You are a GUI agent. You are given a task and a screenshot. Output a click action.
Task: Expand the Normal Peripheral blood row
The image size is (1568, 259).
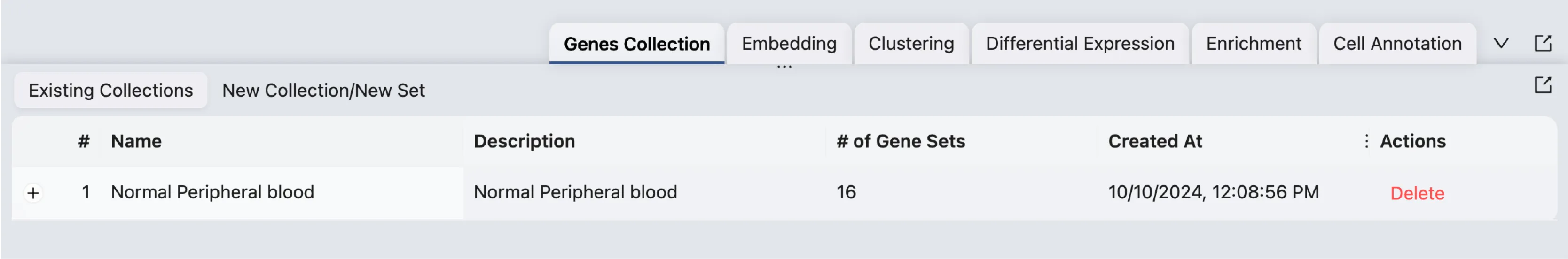point(33,193)
